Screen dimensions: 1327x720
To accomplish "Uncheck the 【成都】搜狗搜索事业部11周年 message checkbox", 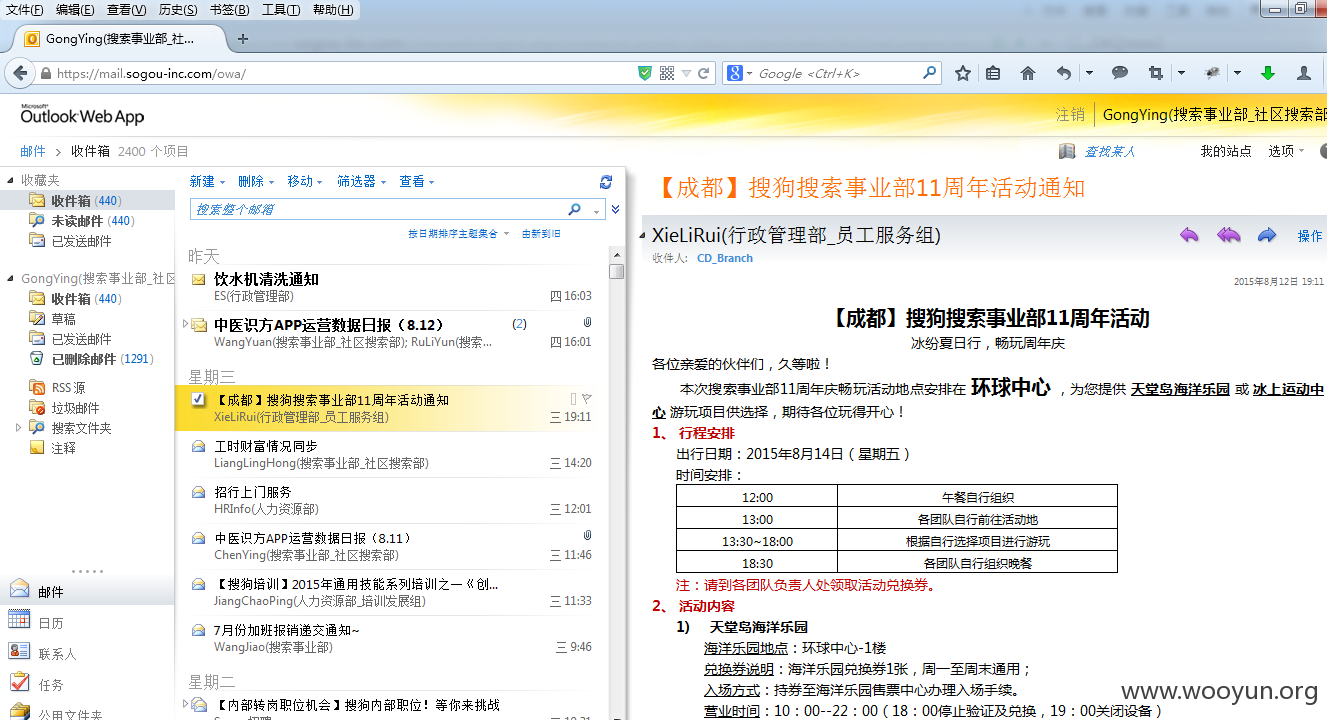I will click(198, 399).
